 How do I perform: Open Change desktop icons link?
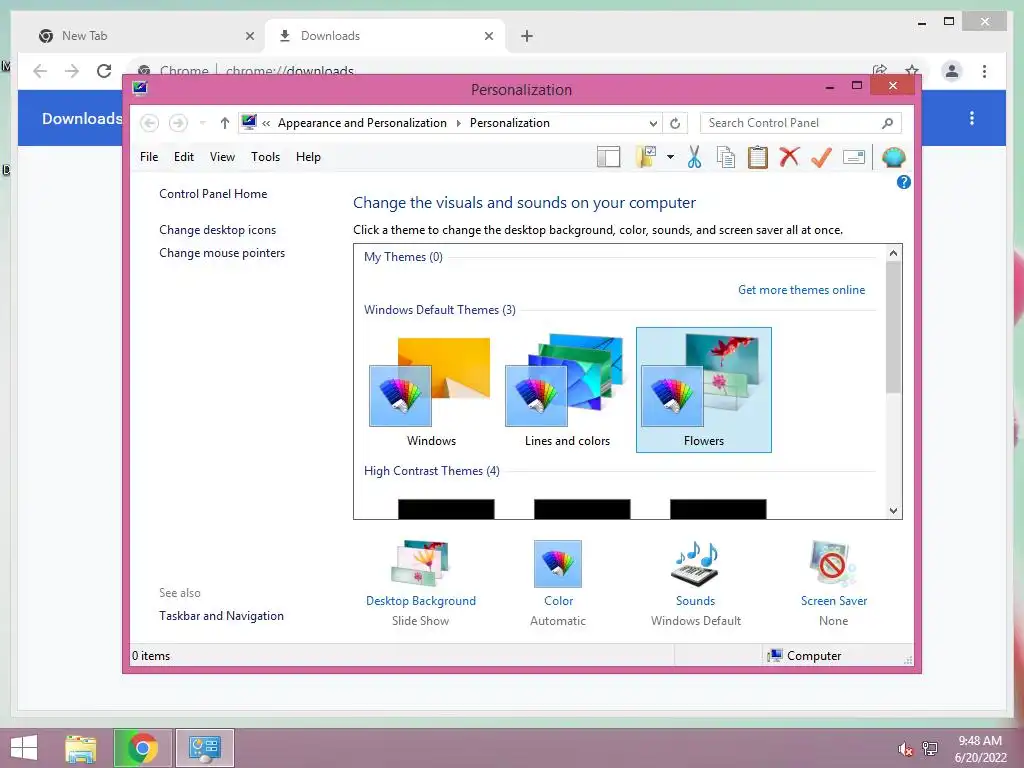click(217, 230)
